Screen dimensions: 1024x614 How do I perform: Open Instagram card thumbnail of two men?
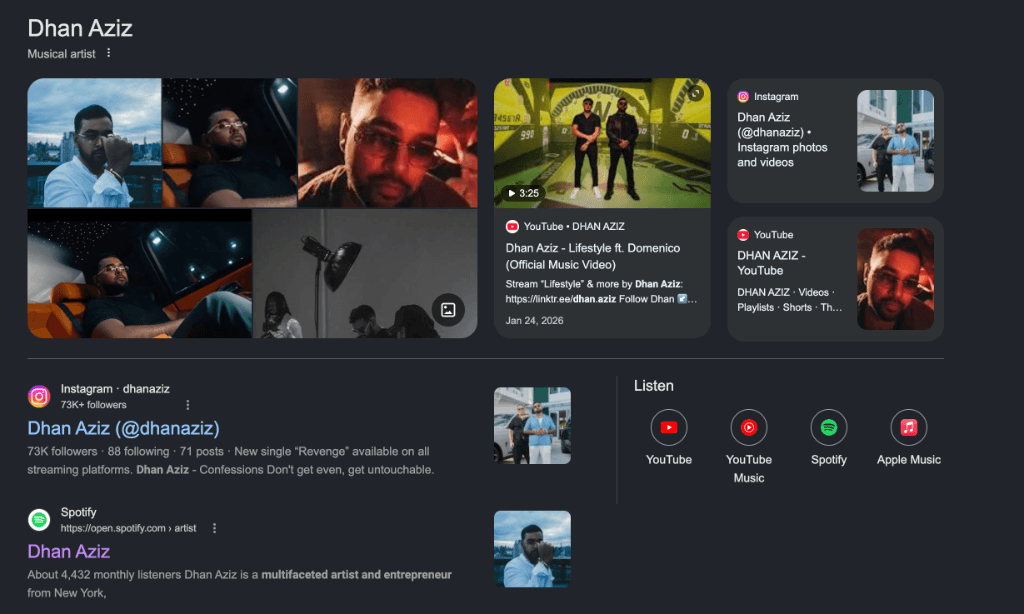895,141
